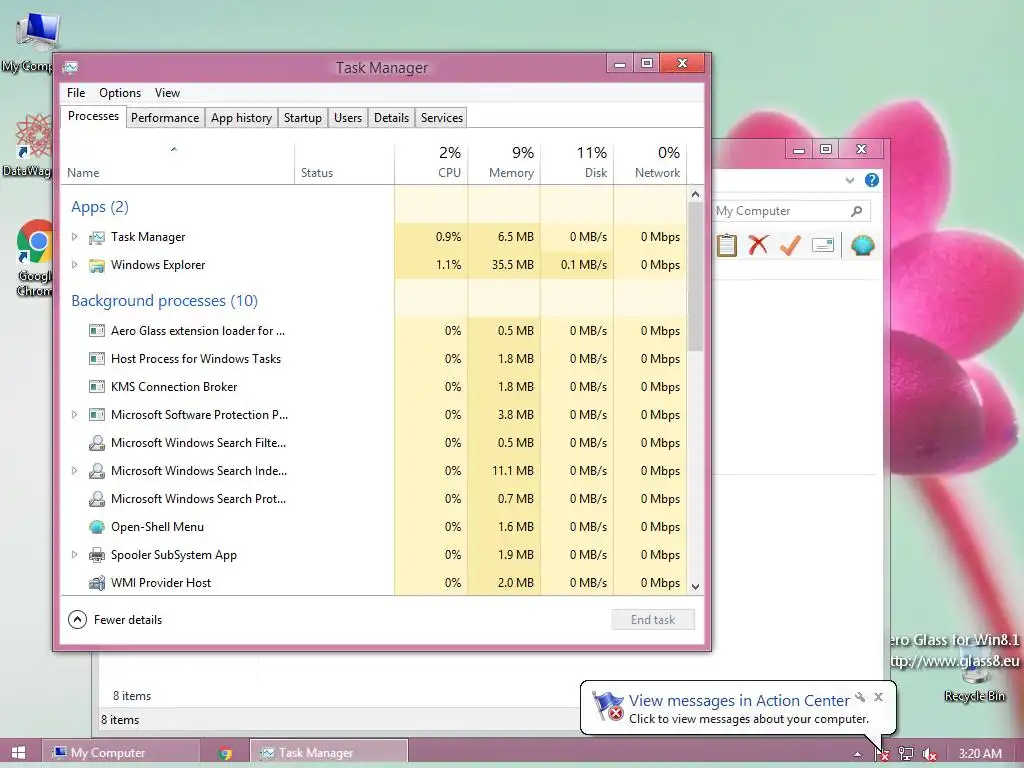
Task: Click the Action Center flag tray icon
Action: tap(882, 754)
